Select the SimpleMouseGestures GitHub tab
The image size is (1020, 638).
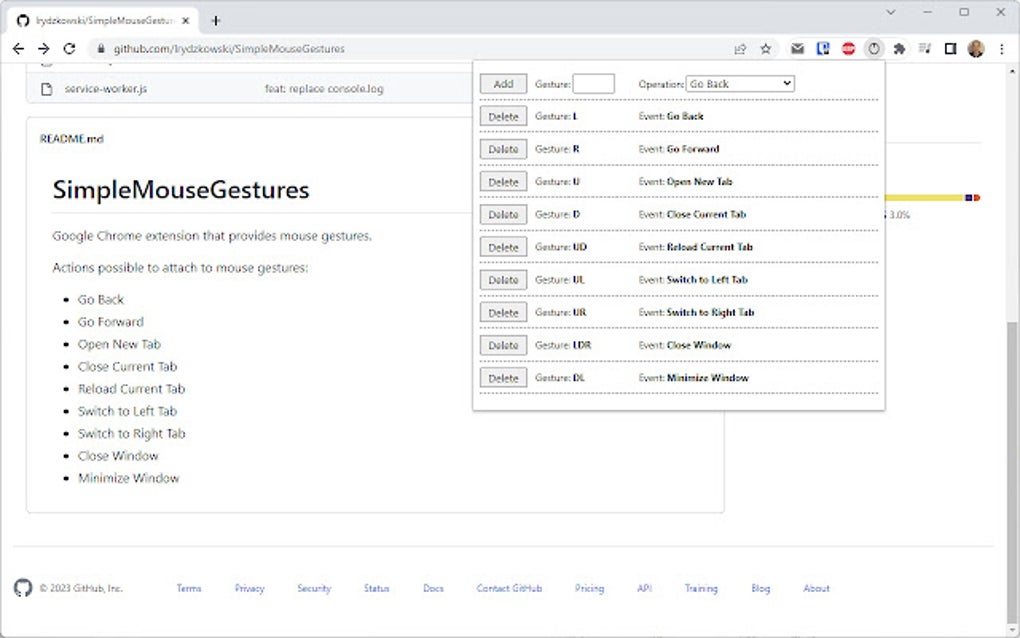click(x=100, y=20)
